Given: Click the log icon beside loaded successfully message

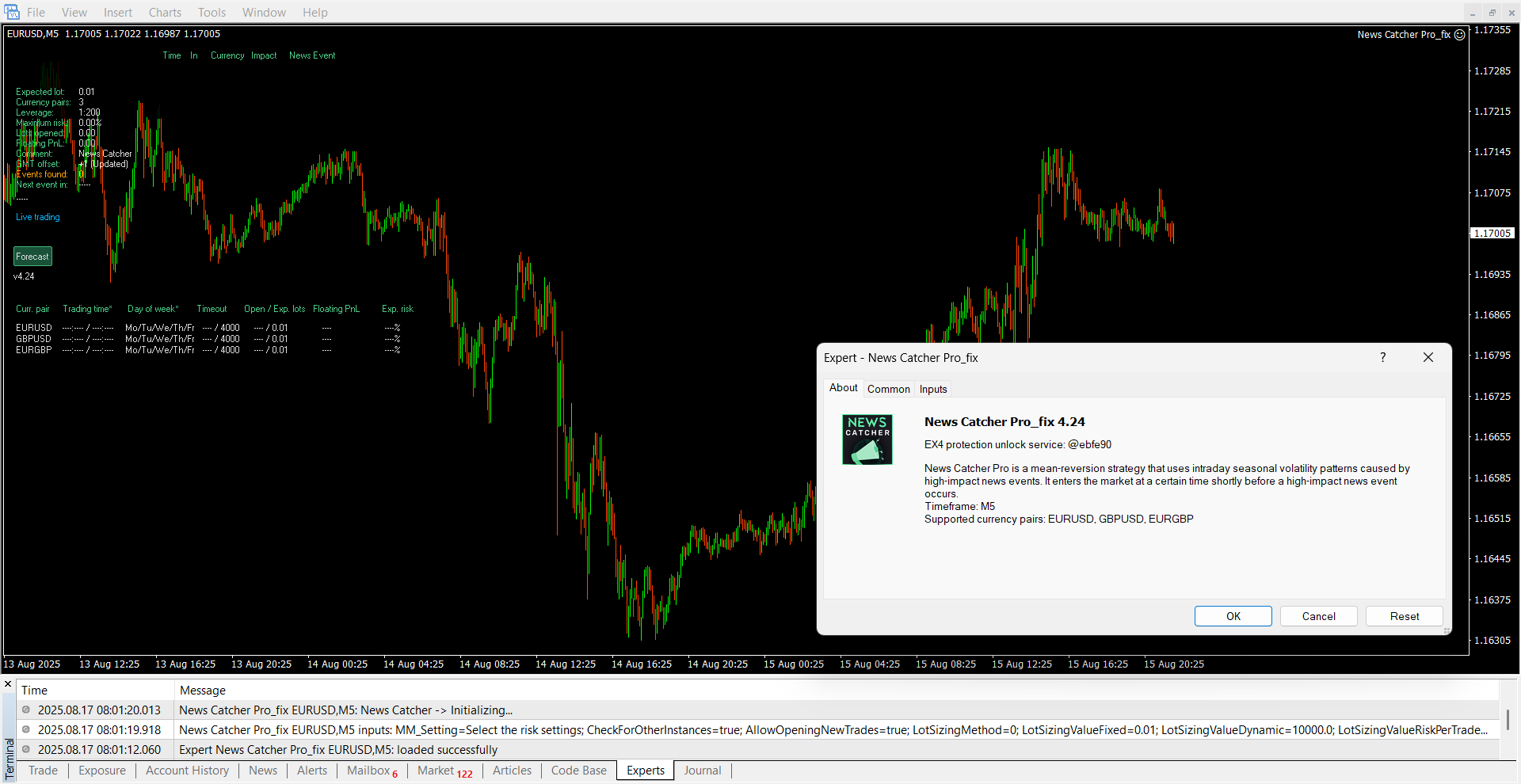Looking at the screenshot, I should click(26, 749).
